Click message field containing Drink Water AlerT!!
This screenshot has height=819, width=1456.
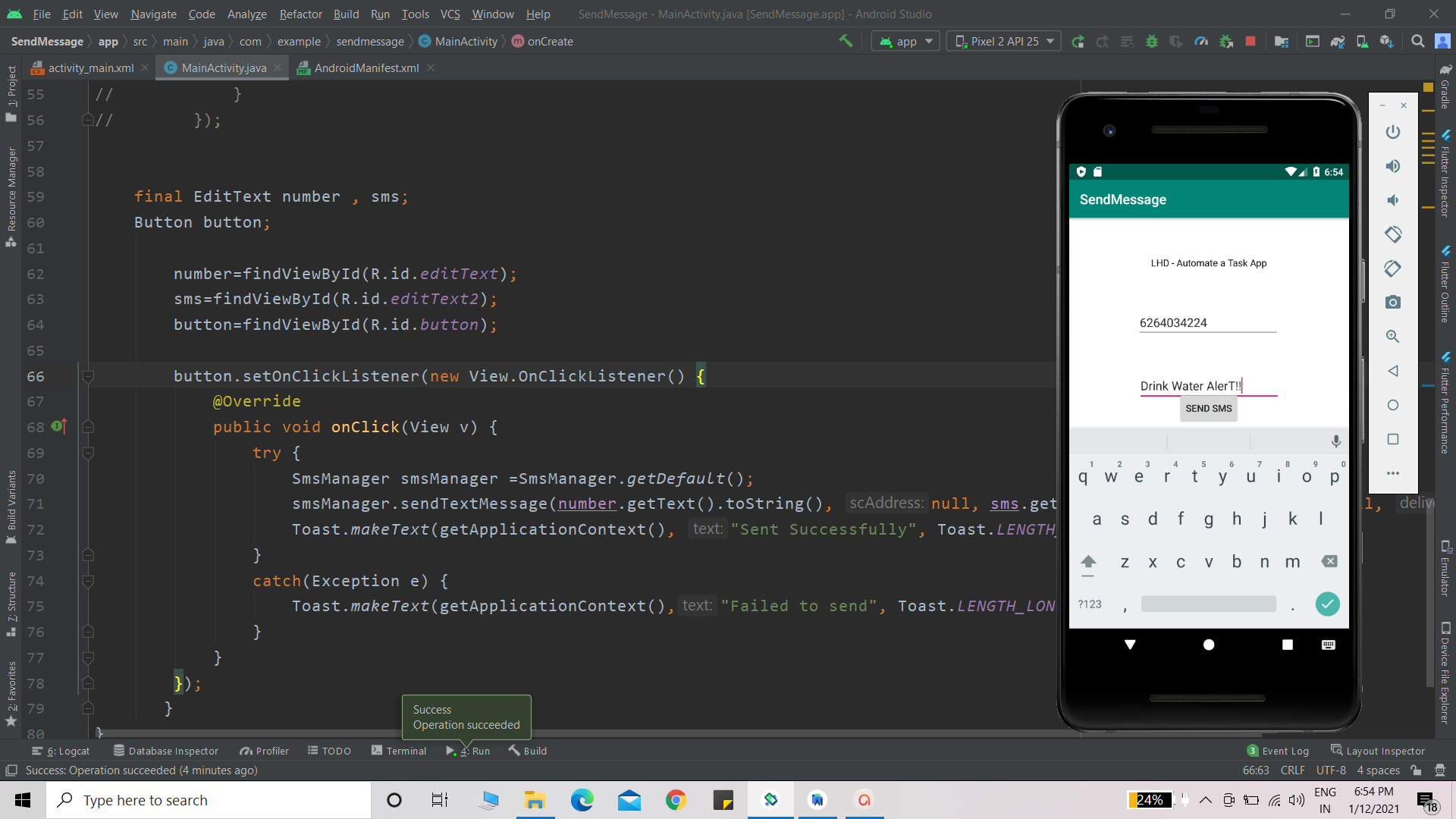pos(1208,386)
